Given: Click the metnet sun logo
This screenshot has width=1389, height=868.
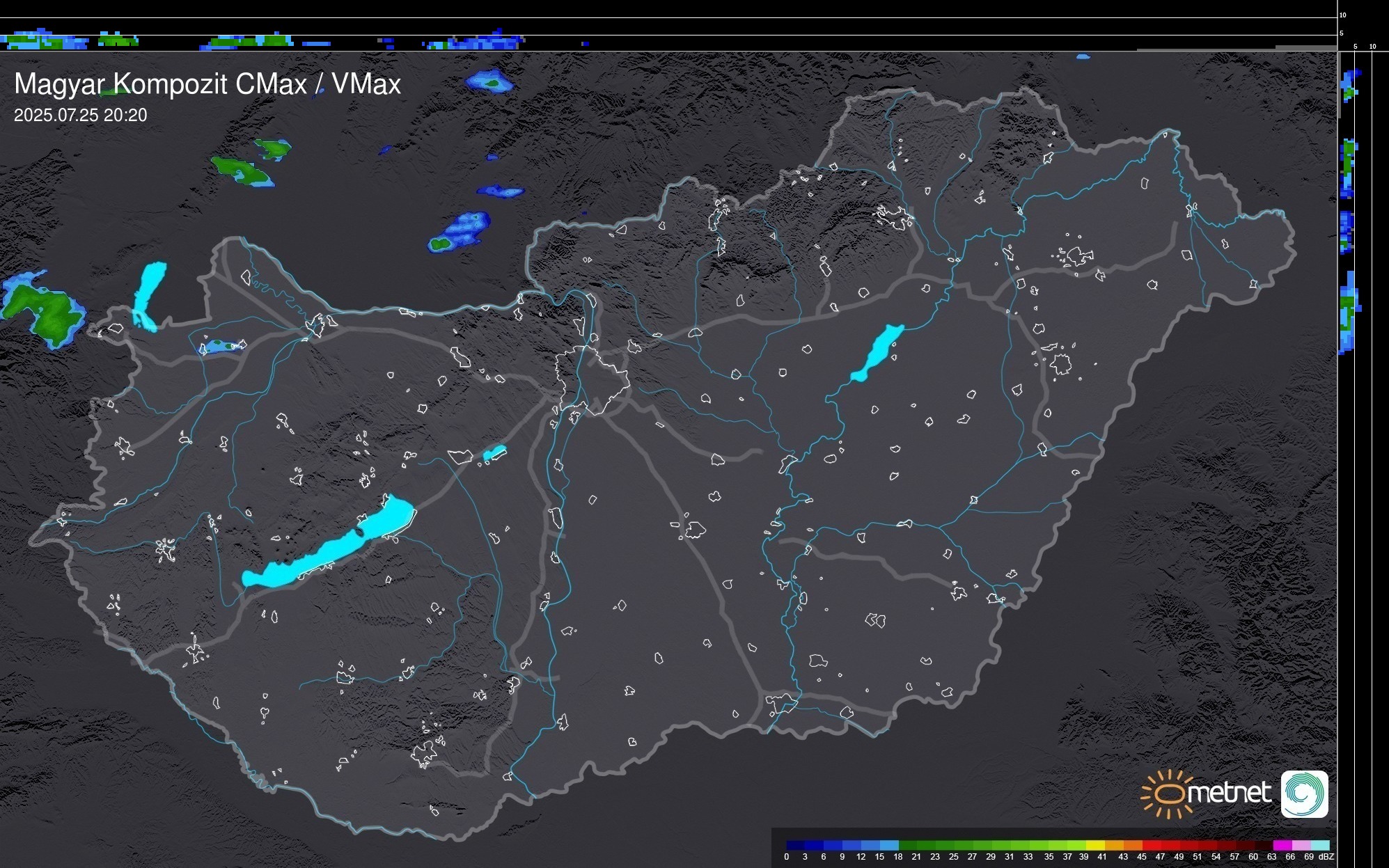Looking at the screenshot, I should 1168,794.
